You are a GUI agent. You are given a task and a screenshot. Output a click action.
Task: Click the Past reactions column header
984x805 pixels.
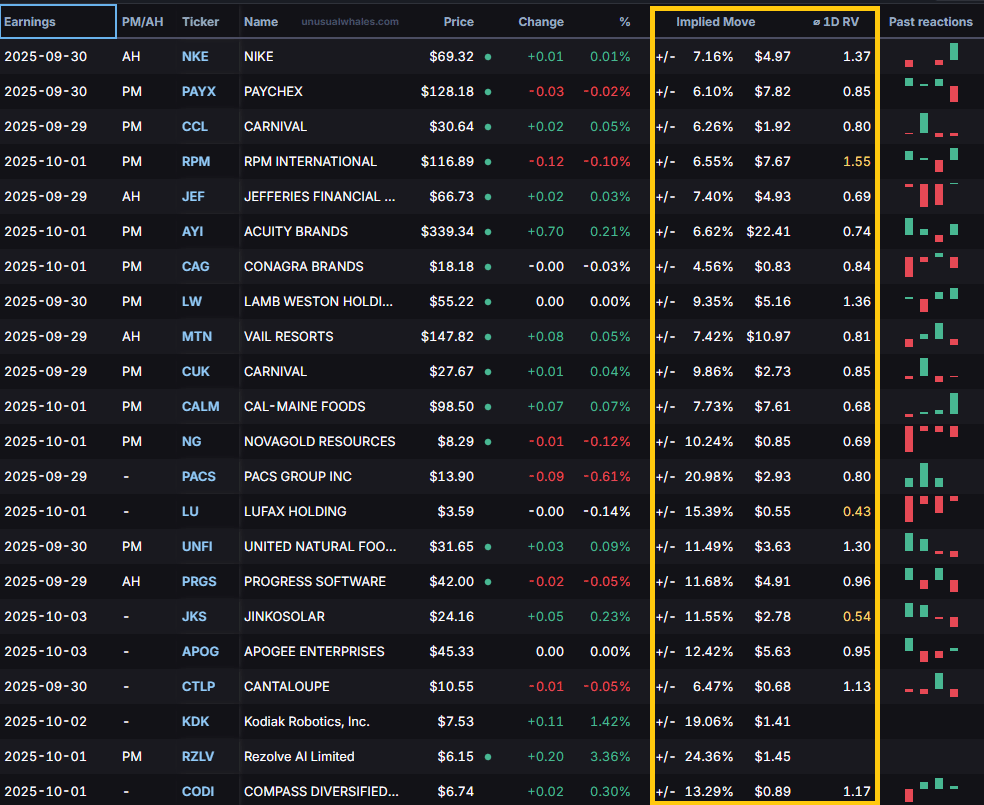tap(931, 22)
